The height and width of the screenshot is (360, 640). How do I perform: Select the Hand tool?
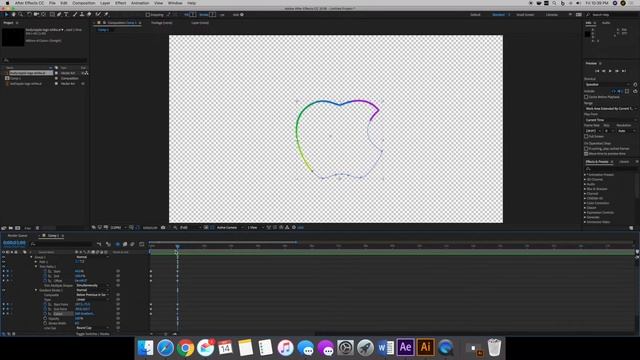click(x=13, y=14)
